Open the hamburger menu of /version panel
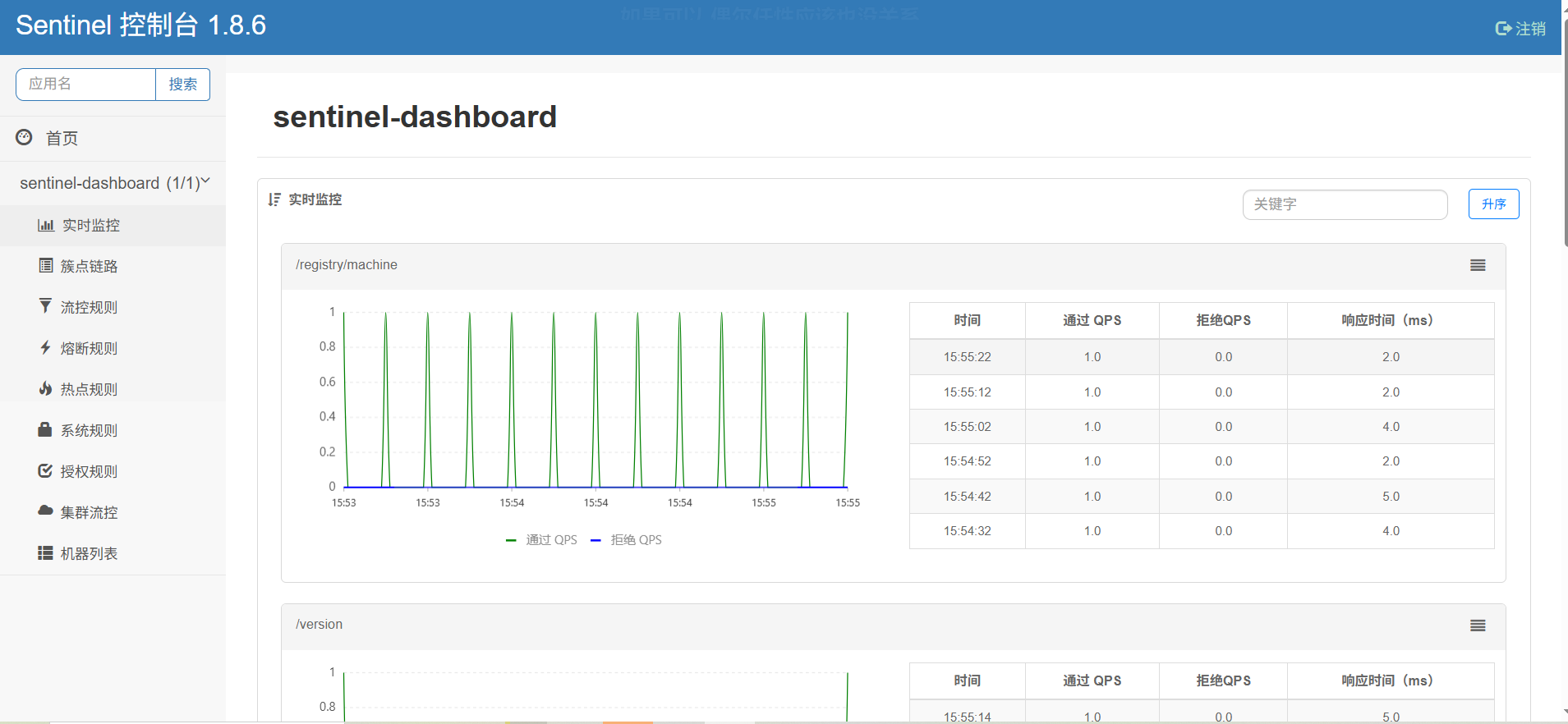This screenshot has width=1568, height=724. pyautogui.click(x=1478, y=625)
